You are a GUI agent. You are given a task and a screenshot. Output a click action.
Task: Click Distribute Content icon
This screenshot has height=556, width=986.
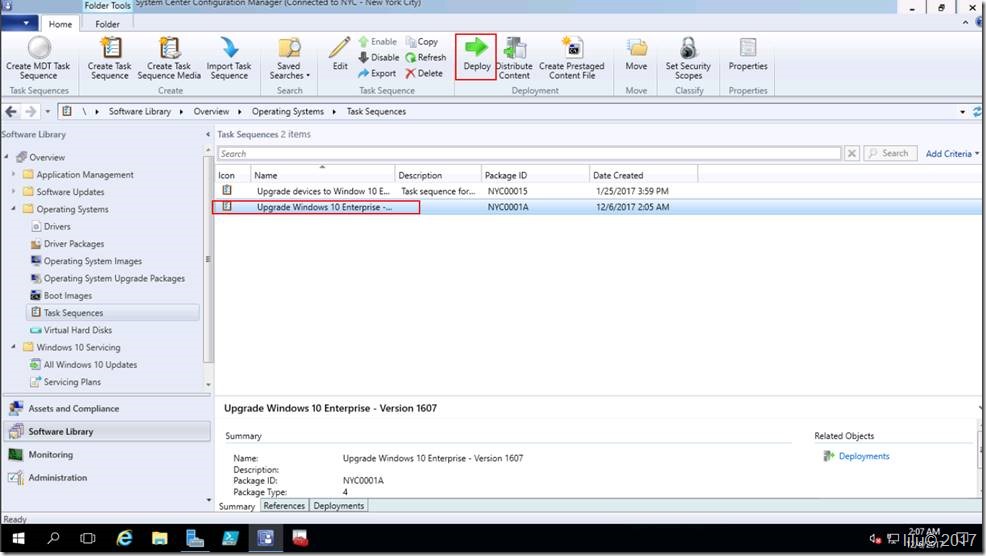pos(514,48)
